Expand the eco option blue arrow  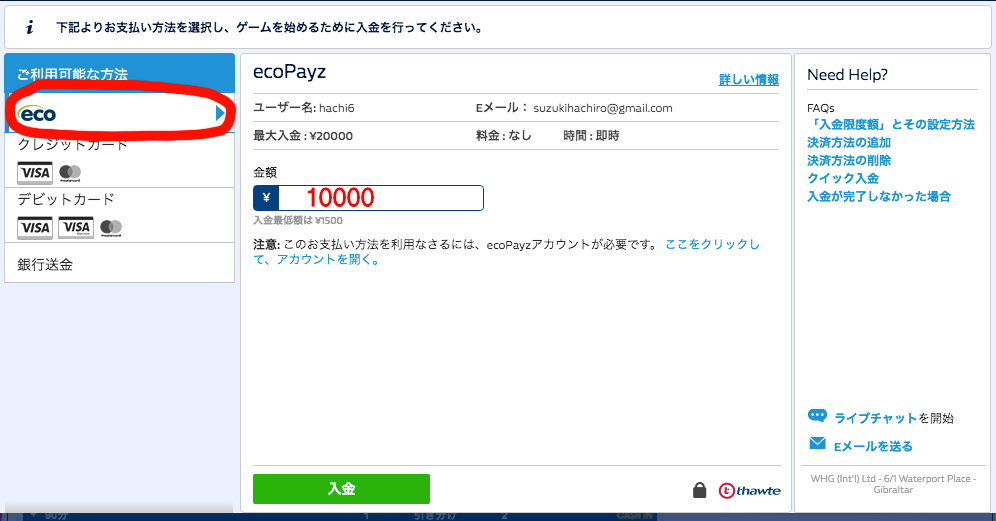pyautogui.click(x=220, y=115)
